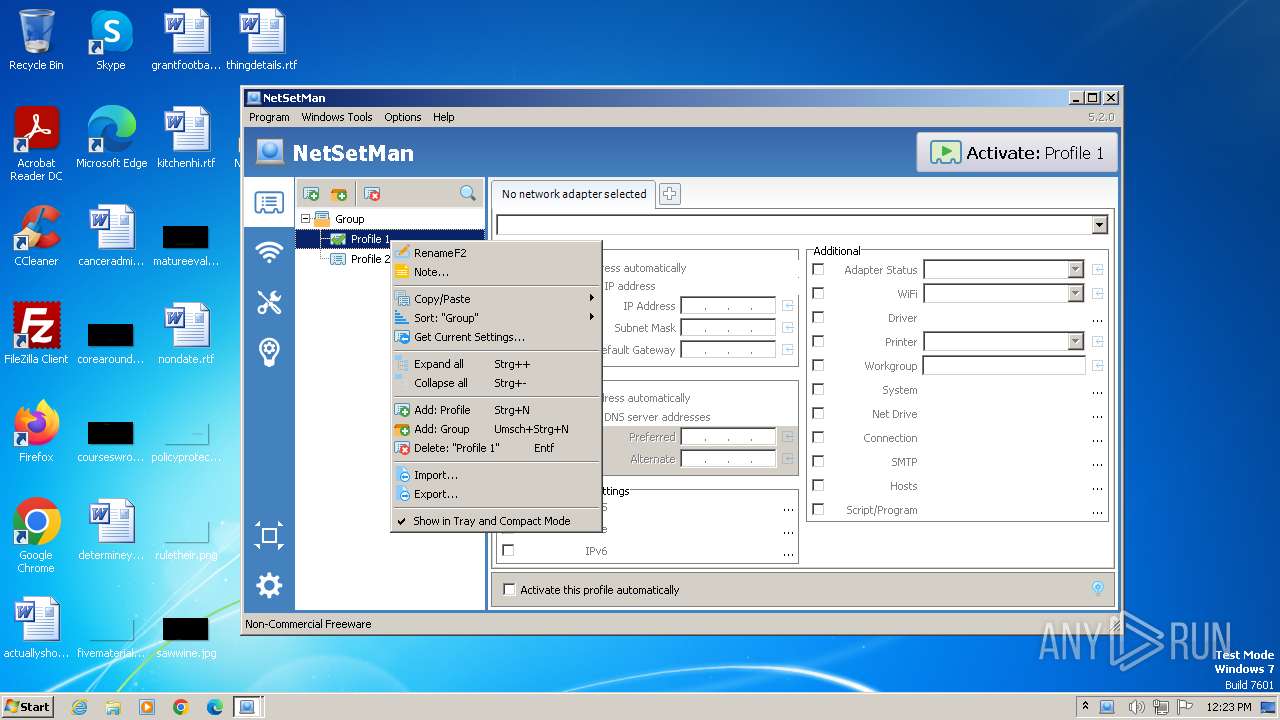Get current WiFi value arrow icon

[x=1097, y=294]
